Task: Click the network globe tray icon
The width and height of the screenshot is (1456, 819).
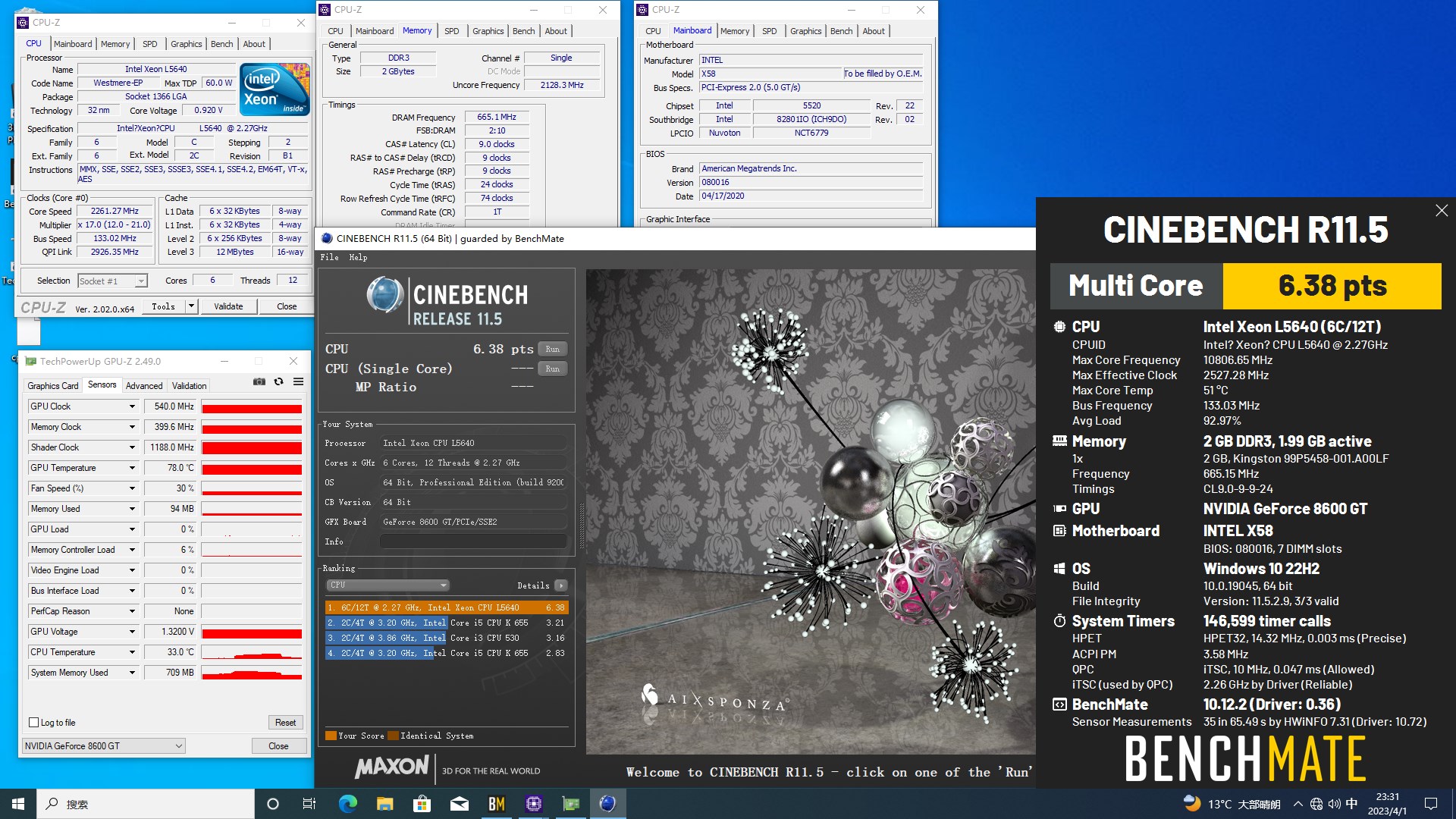Action: point(1316,804)
